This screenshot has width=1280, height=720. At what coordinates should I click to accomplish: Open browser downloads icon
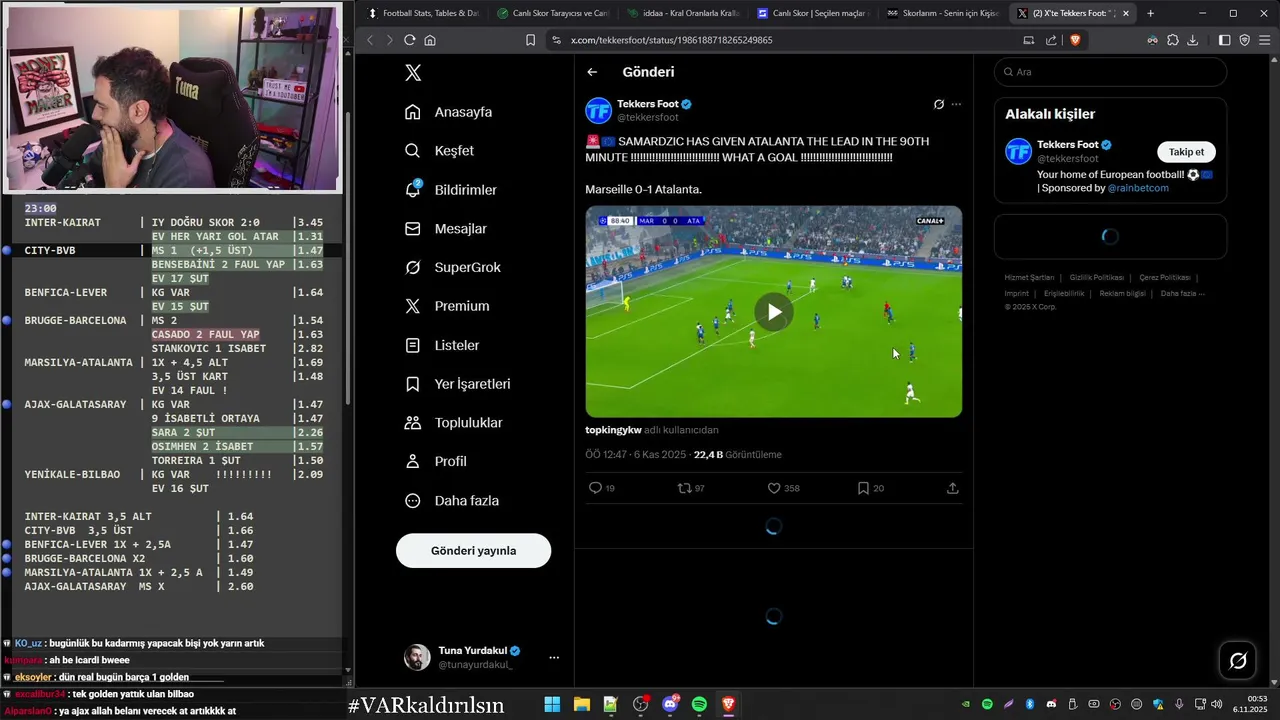pos(1193,40)
